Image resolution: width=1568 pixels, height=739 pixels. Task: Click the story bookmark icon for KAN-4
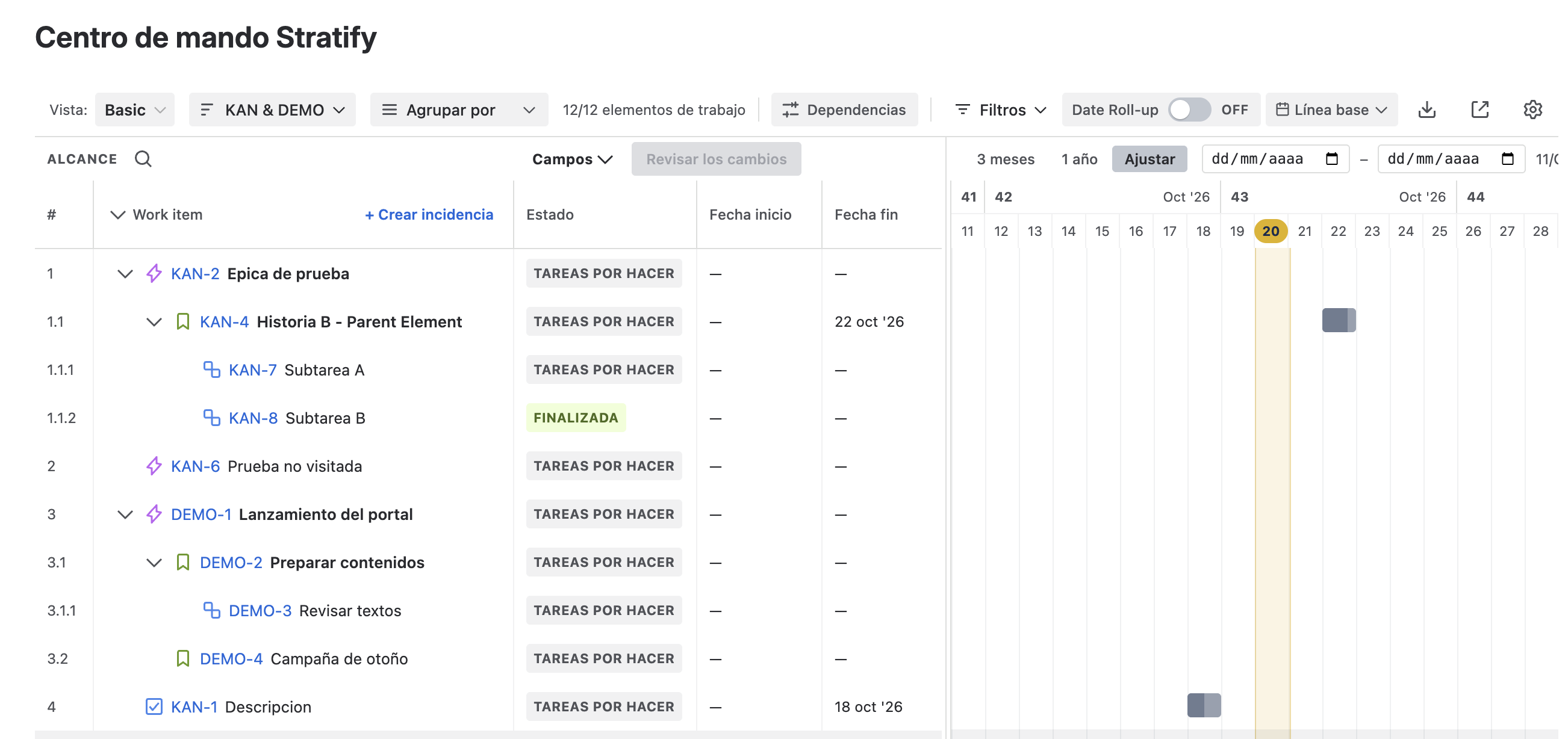tap(182, 321)
